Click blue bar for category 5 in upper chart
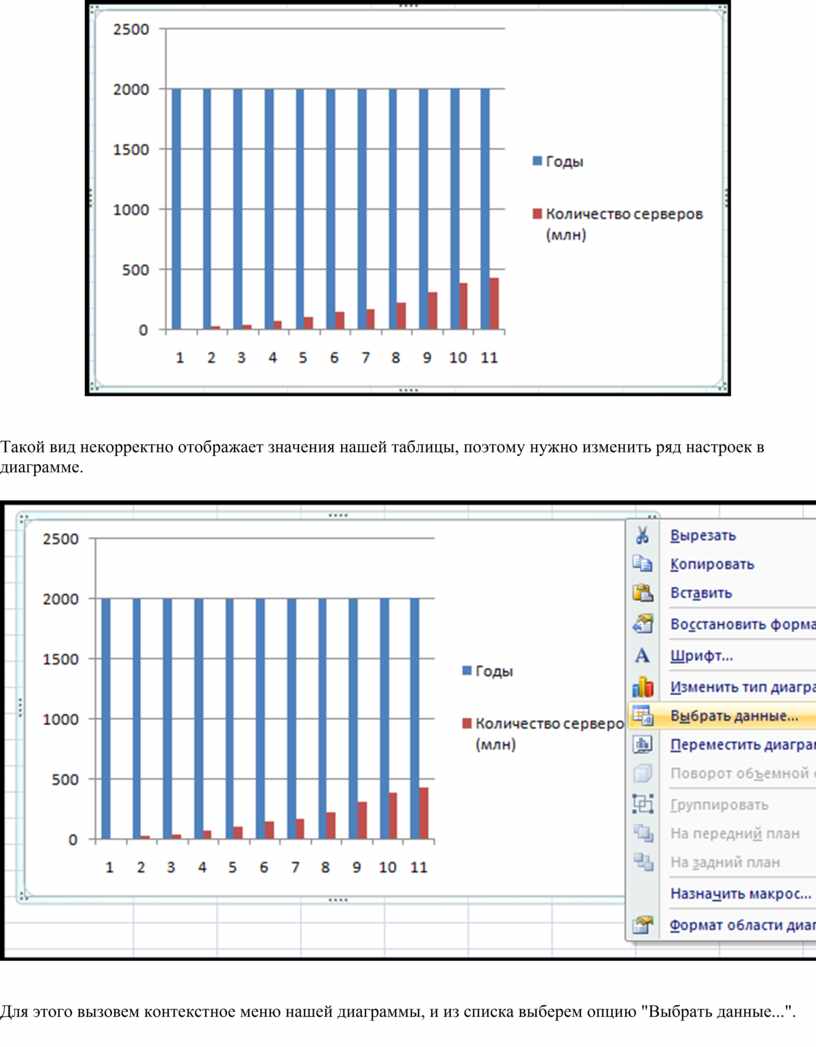 (x=300, y=209)
